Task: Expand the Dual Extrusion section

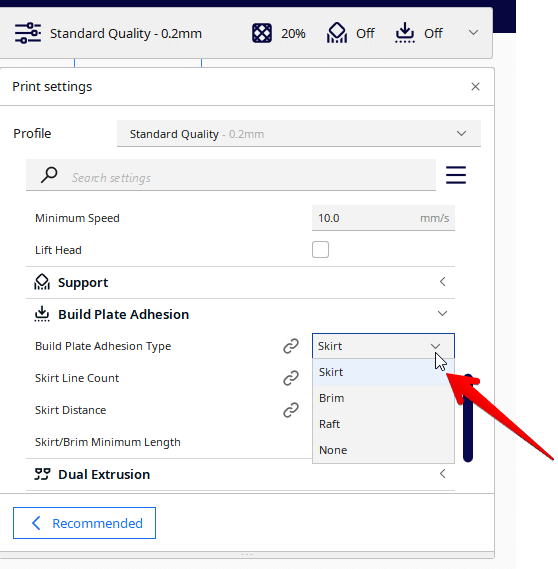Action: pos(240,474)
